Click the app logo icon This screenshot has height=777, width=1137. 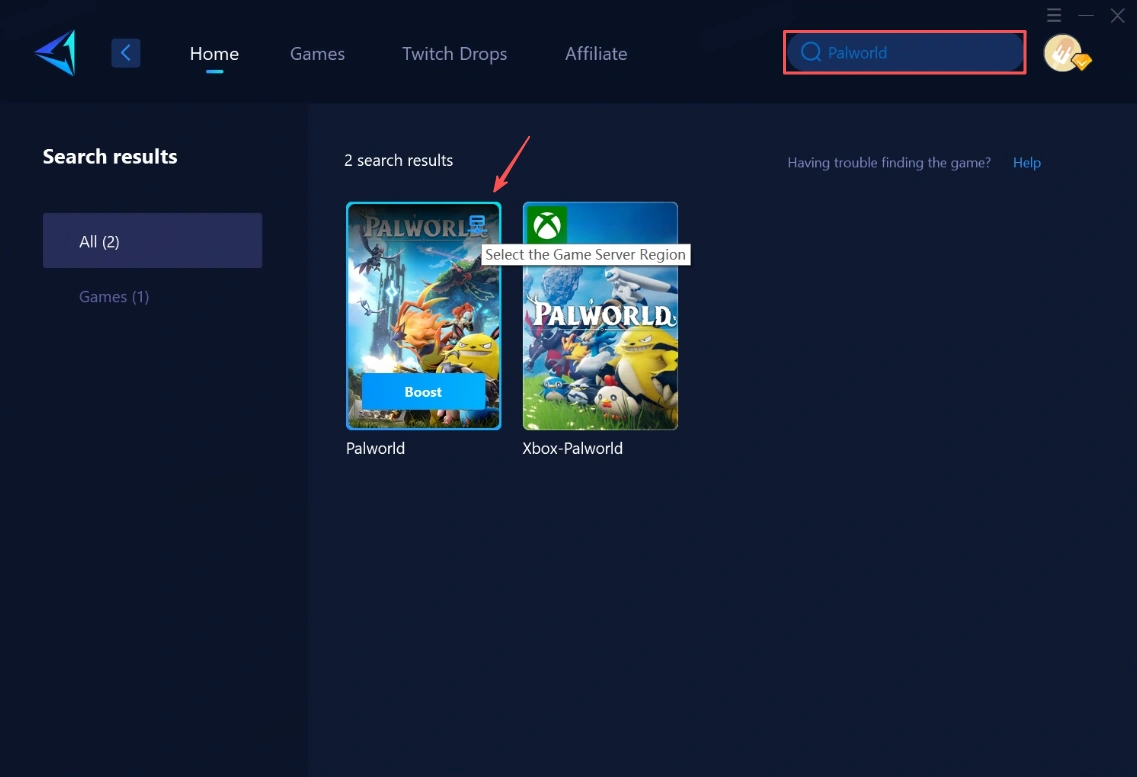[x=54, y=52]
